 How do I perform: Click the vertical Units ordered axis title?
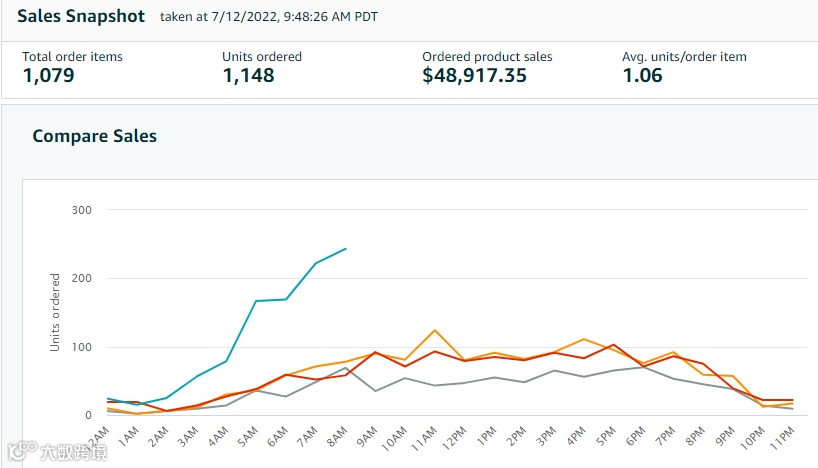56,311
